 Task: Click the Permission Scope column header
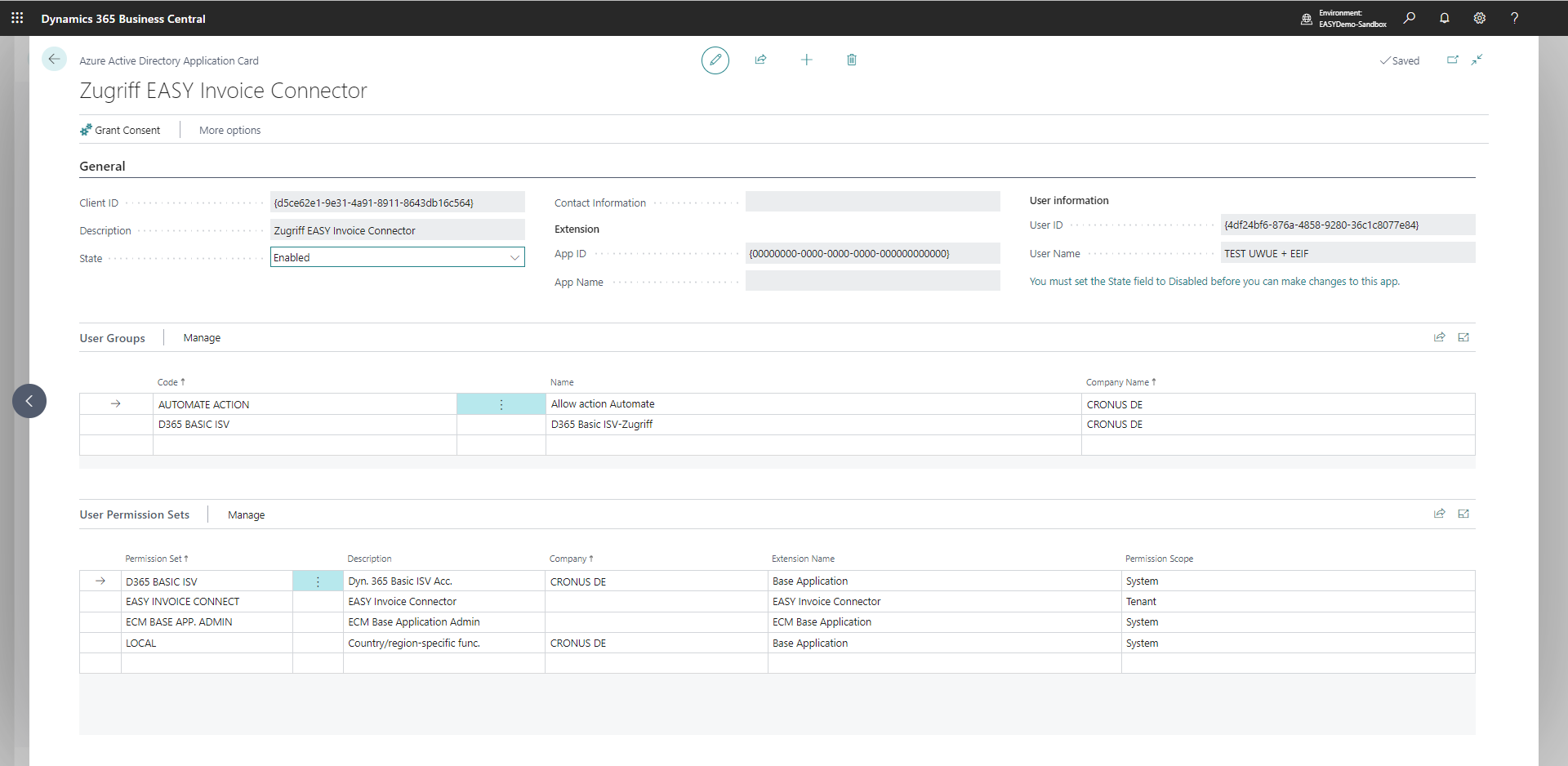(1159, 559)
